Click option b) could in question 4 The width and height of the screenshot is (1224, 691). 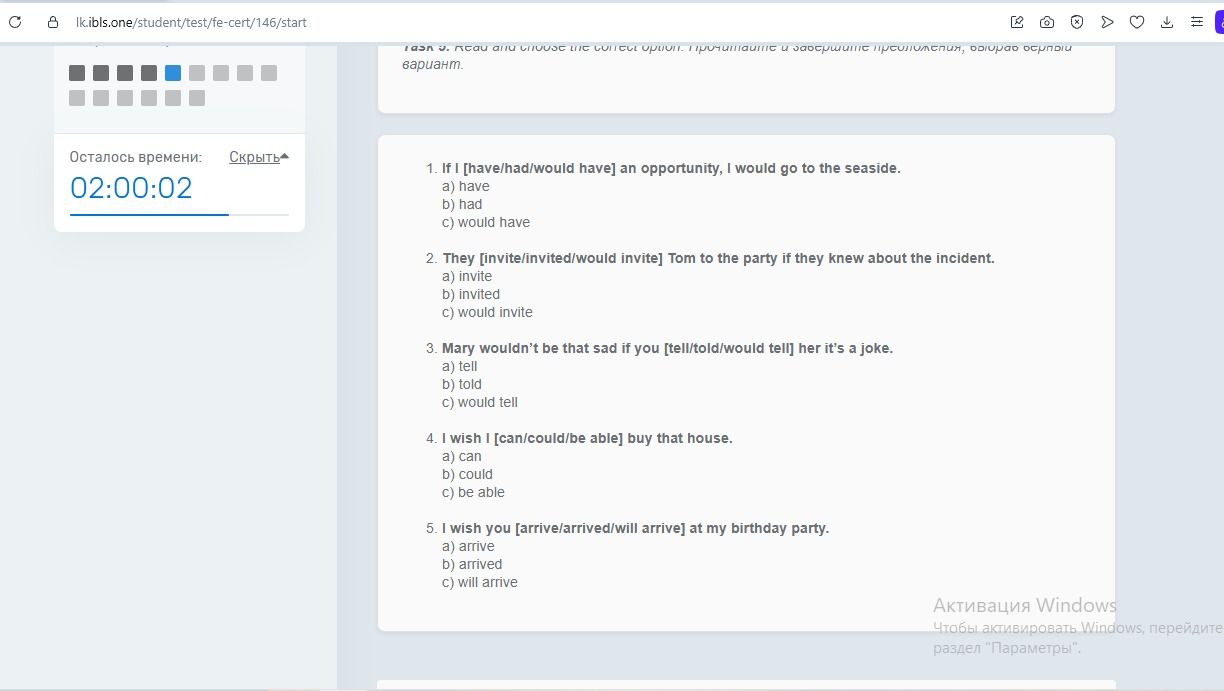pyautogui.click(x=467, y=474)
